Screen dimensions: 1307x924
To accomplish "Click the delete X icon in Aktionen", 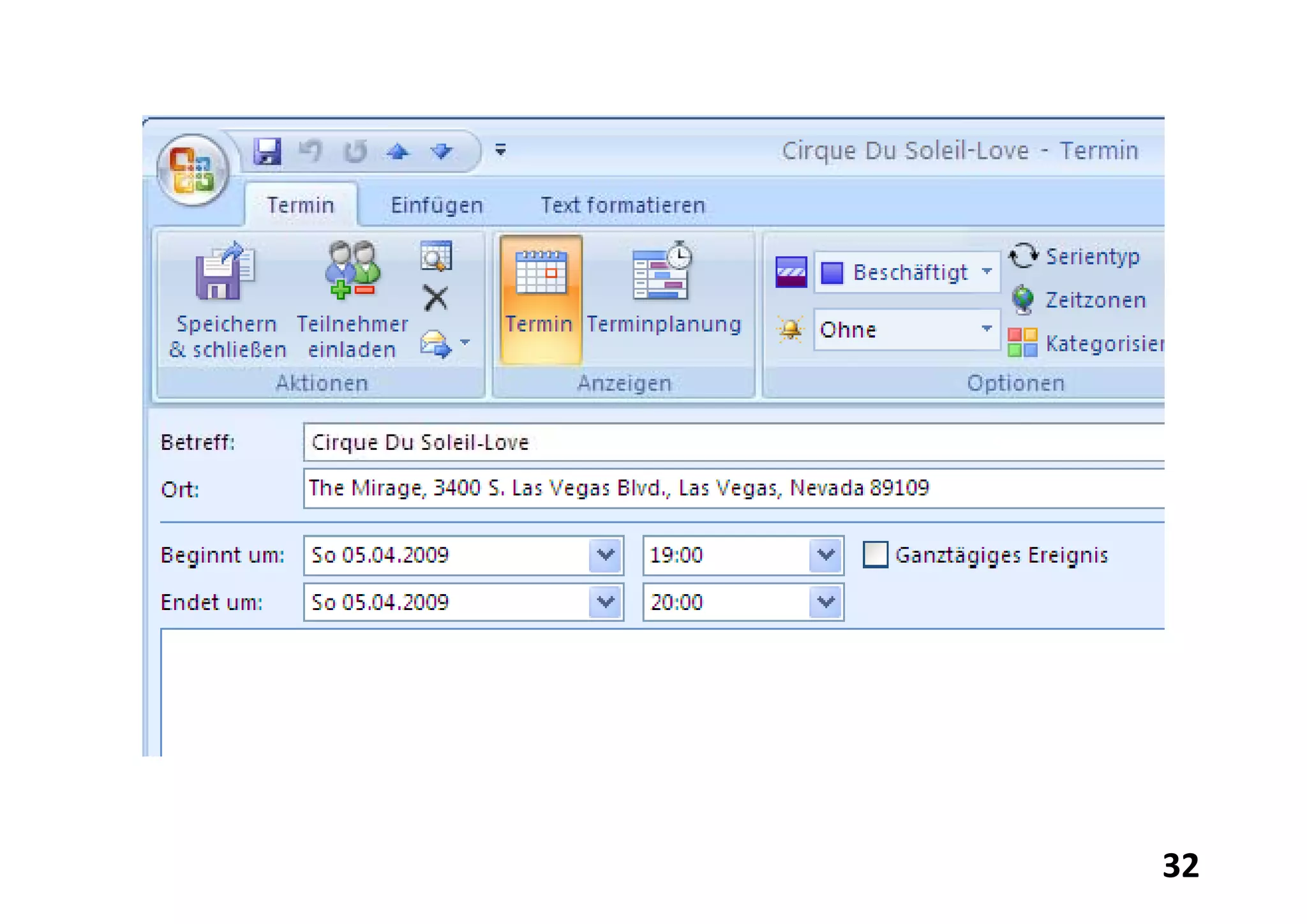I will pyautogui.click(x=436, y=297).
